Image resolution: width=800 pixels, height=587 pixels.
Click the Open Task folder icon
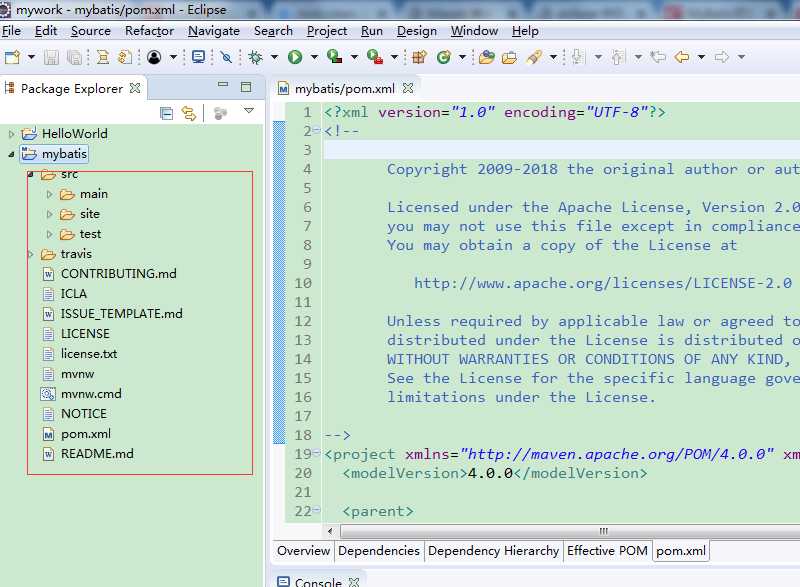pos(509,57)
